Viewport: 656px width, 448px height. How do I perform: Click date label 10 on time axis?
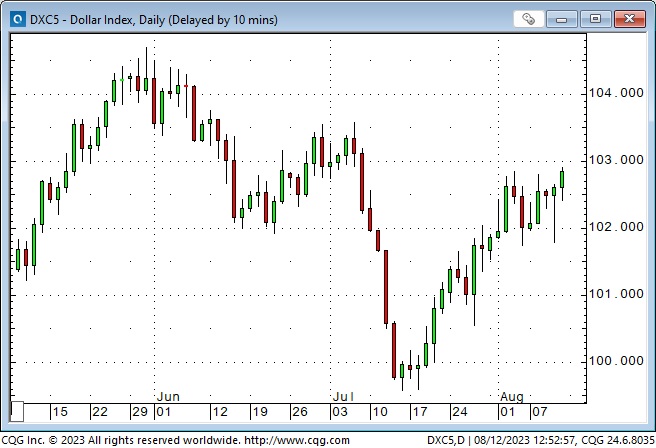pos(380,412)
